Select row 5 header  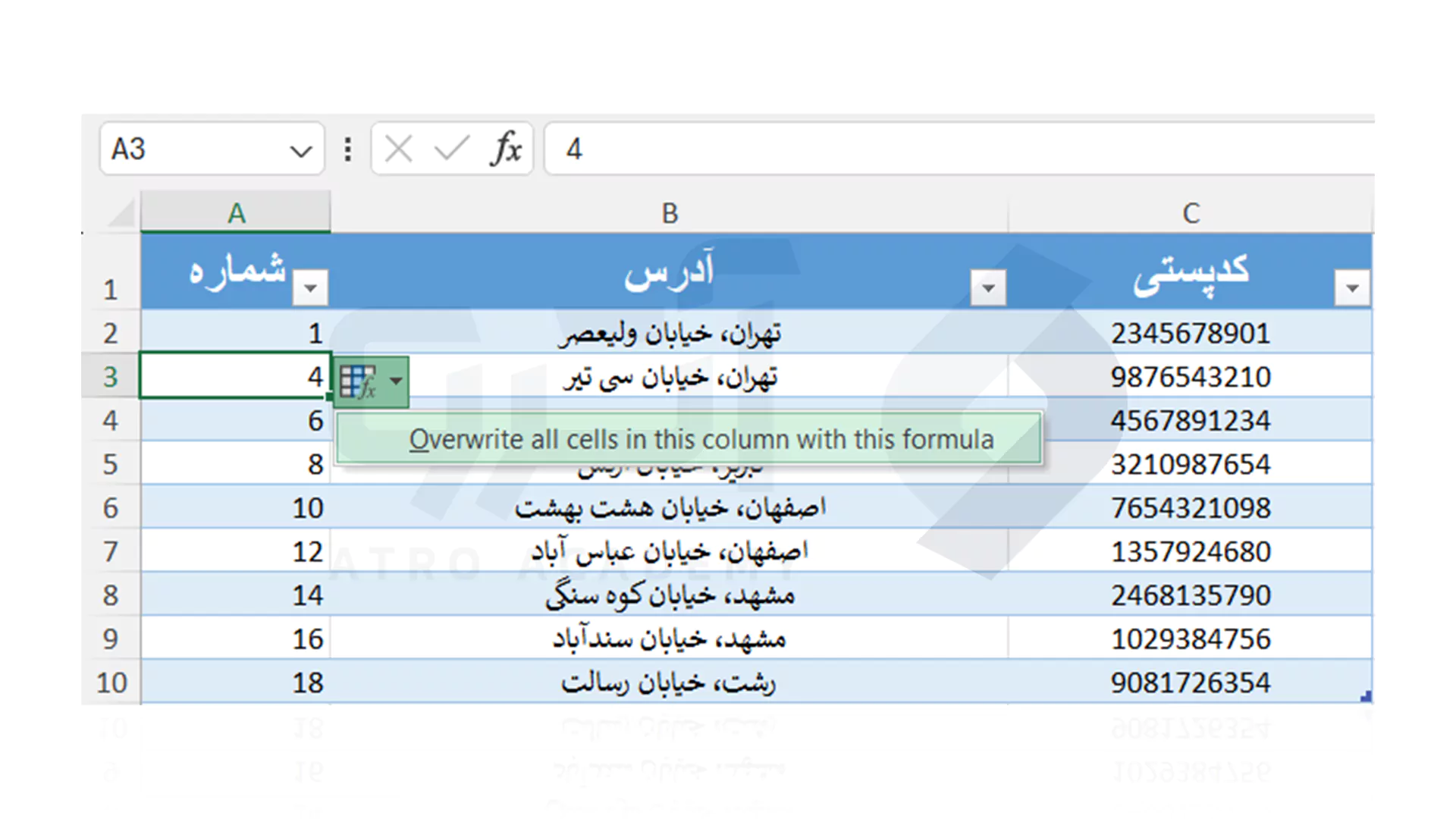pyautogui.click(x=111, y=464)
